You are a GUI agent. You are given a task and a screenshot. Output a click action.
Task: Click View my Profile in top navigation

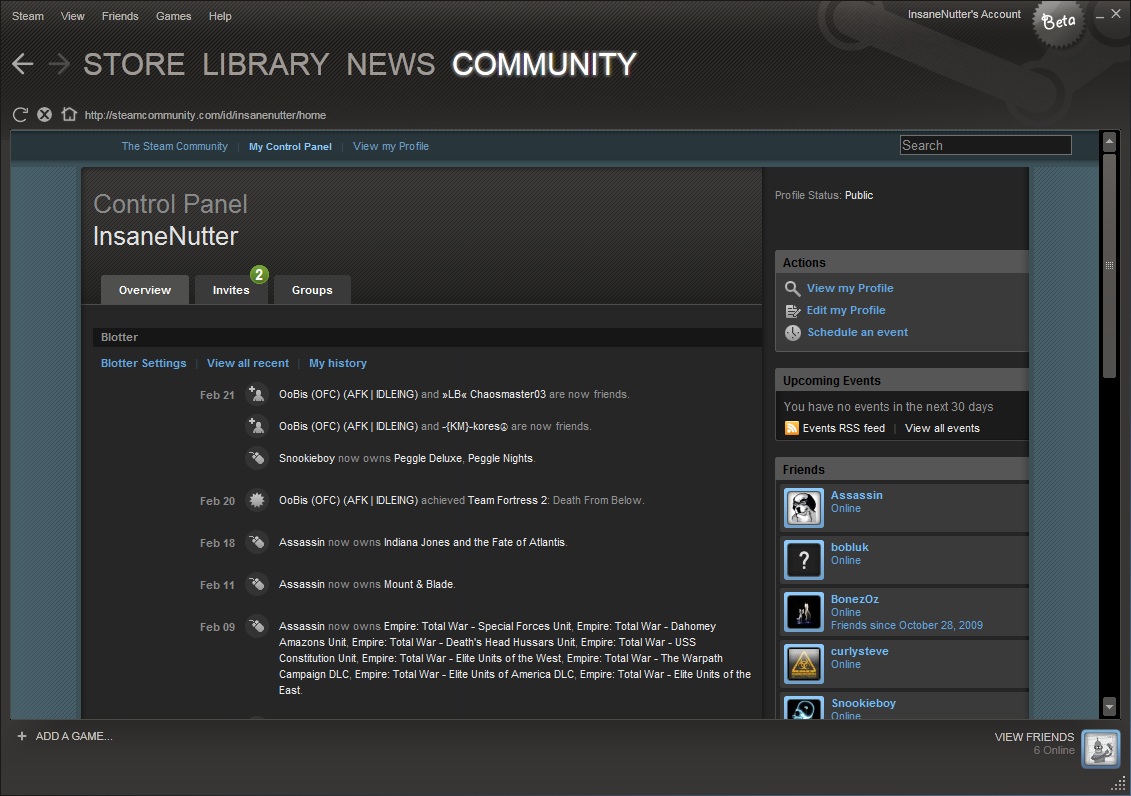(x=391, y=146)
